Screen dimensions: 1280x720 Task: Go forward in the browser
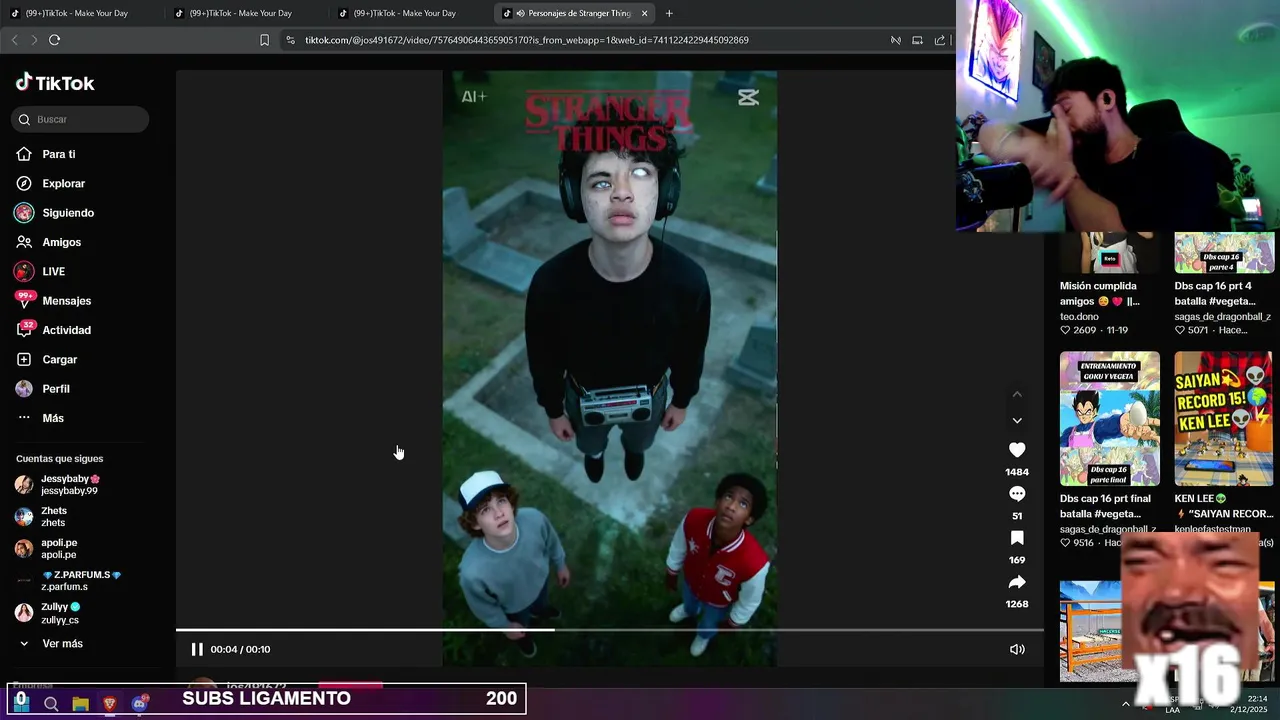pos(33,40)
